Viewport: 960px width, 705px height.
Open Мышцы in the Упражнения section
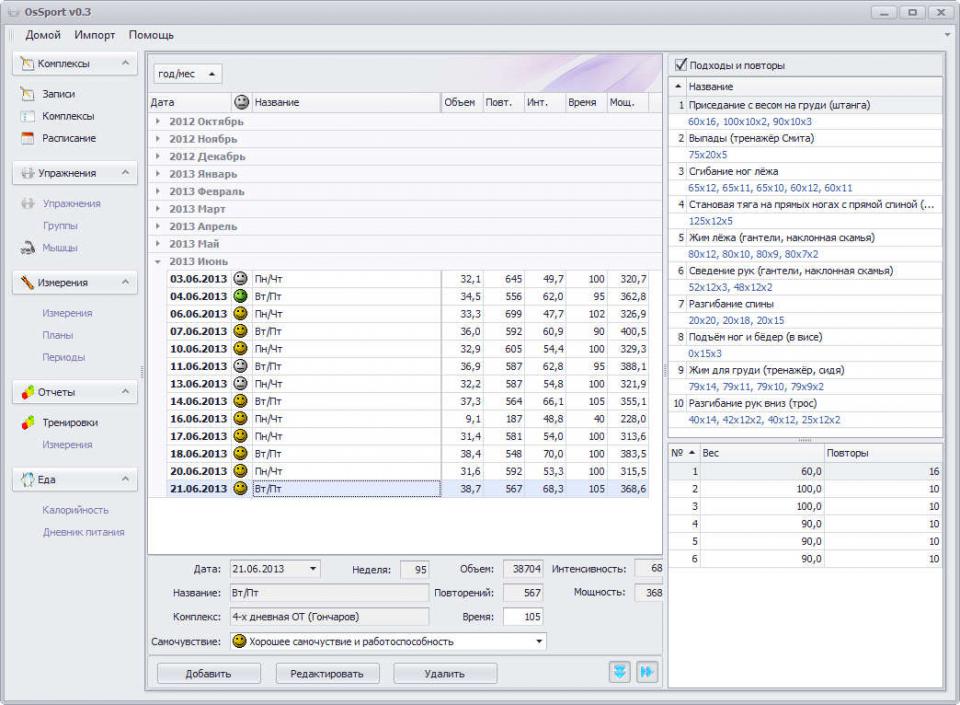[59, 248]
